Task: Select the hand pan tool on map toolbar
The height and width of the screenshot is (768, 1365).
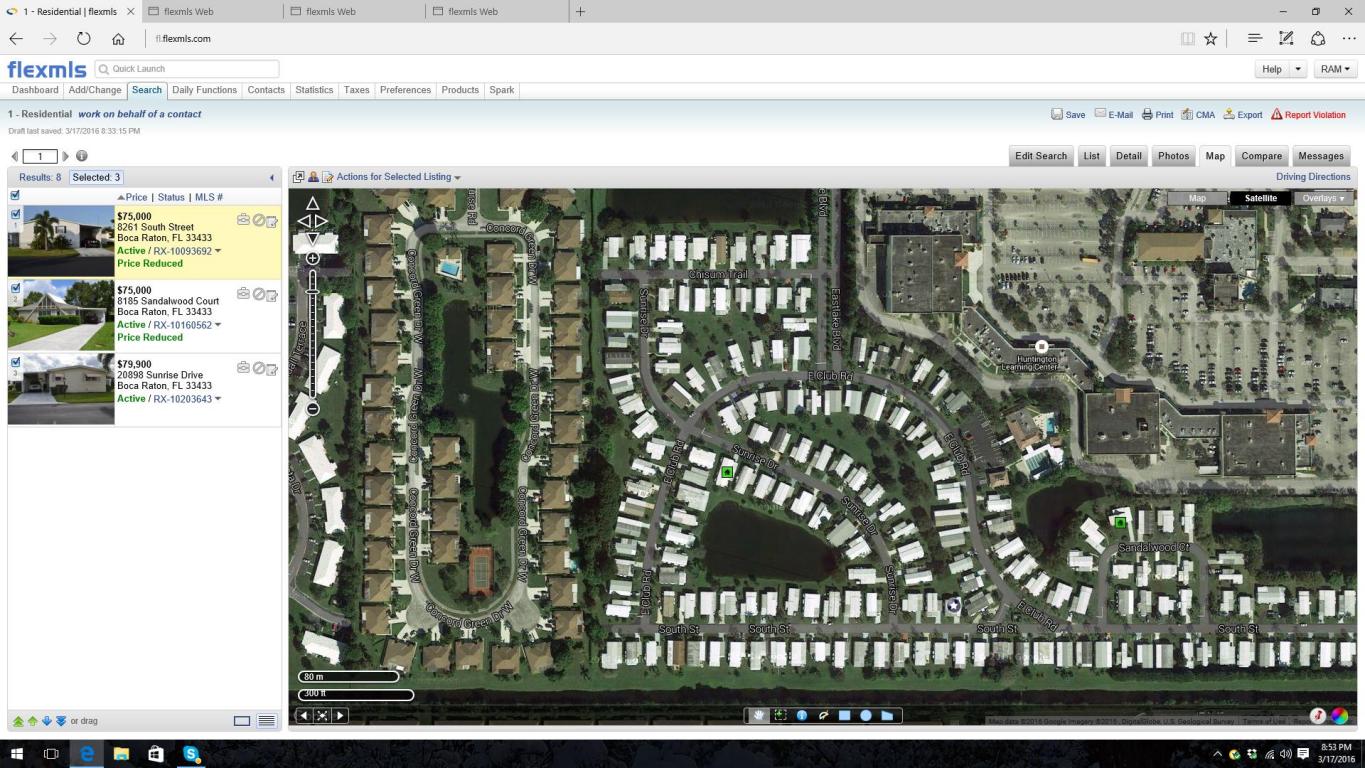Action: (759, 715)
